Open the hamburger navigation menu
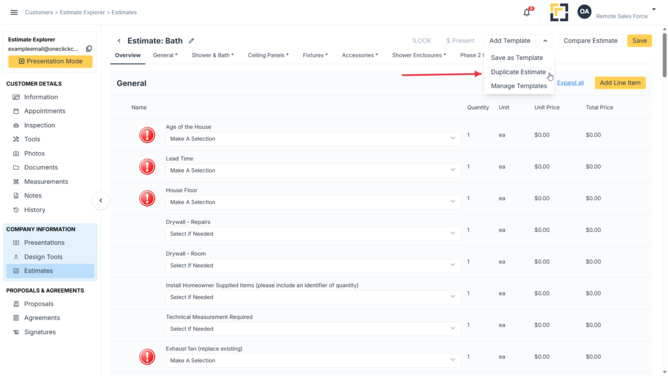 [14, 12]
